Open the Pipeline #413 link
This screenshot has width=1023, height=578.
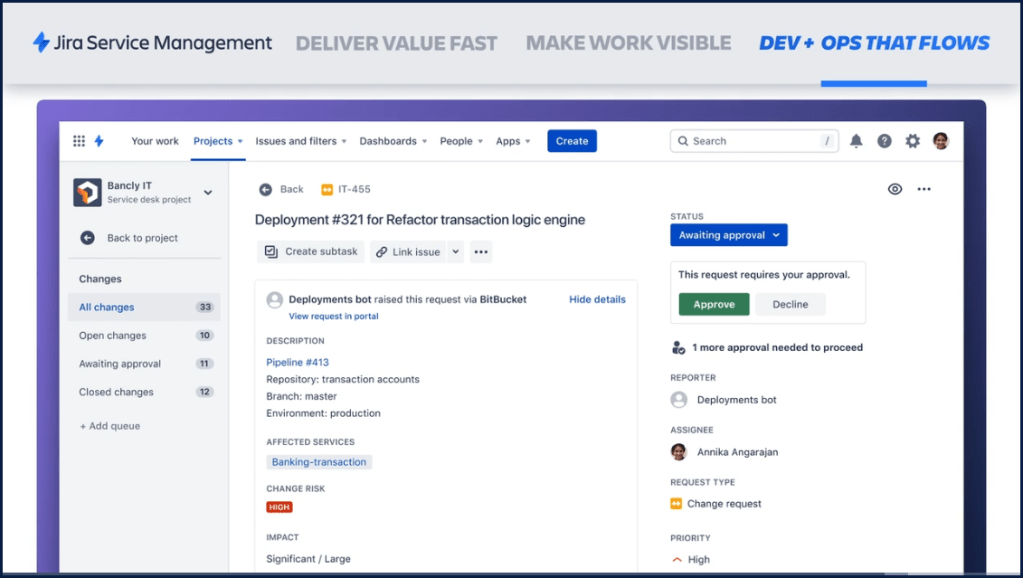[297, 362]
